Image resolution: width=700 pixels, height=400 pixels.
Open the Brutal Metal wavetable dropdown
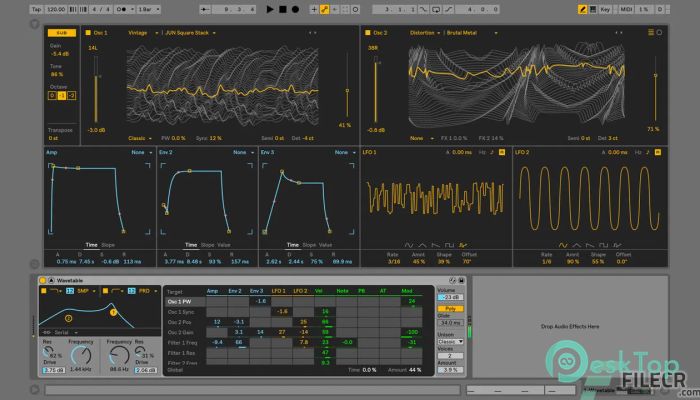pyautogui.click(x=471, y=33)
